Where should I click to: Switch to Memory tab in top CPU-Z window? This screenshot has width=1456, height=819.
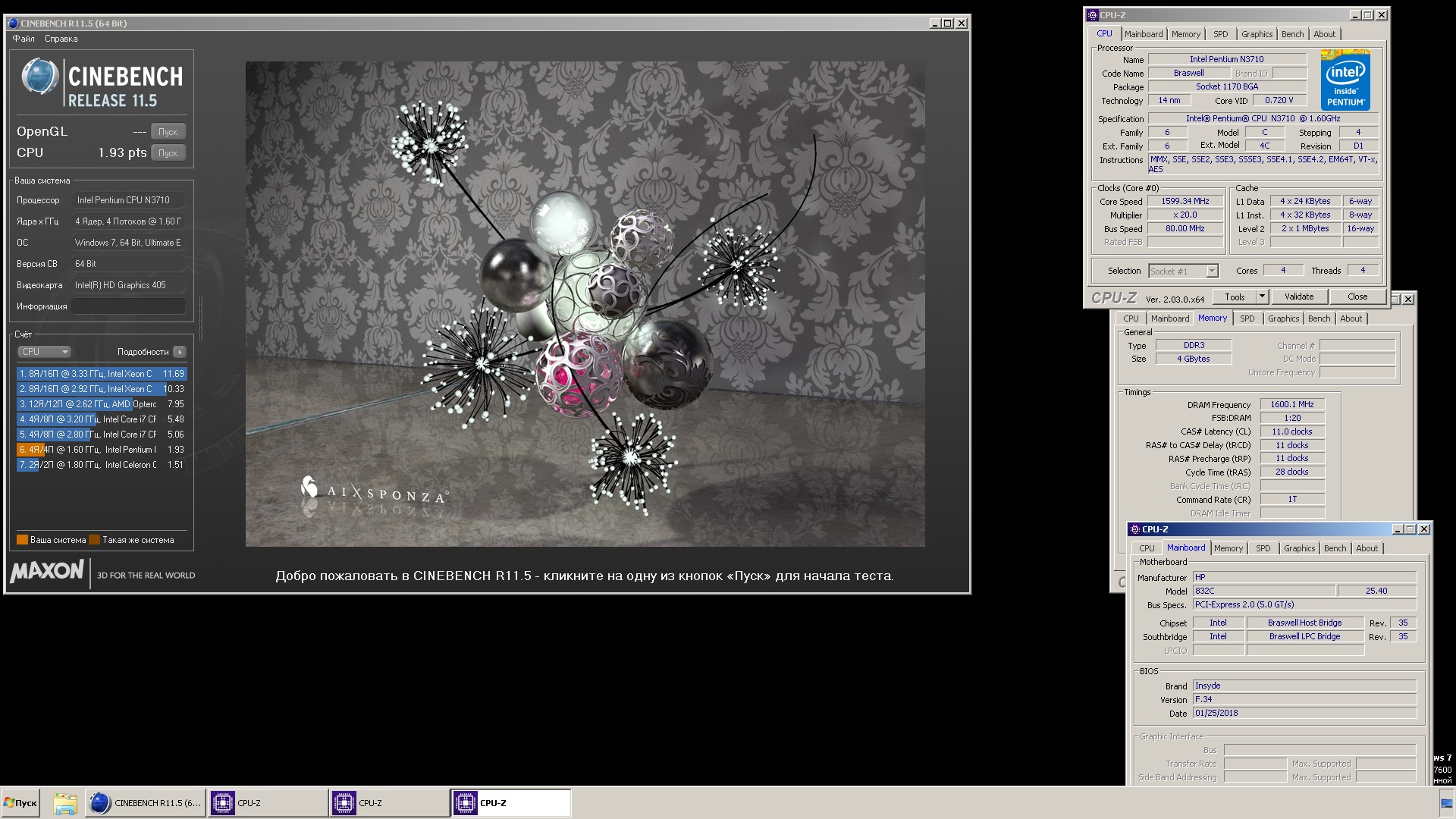coord(1186,34)
